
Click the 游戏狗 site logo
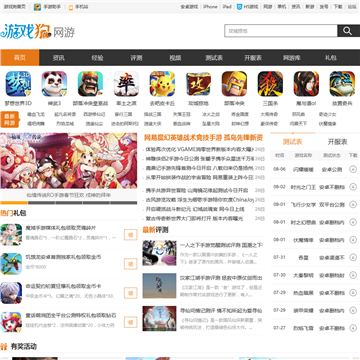[x=26, y=31]
